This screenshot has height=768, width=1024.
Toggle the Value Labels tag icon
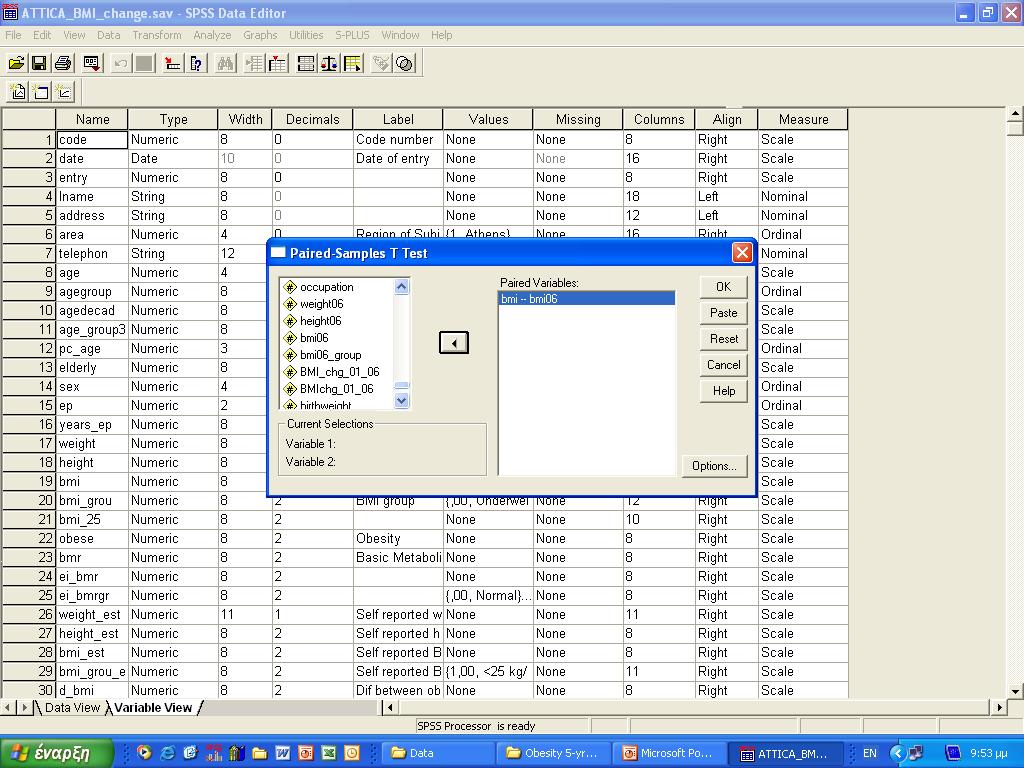tap(381, 63)
